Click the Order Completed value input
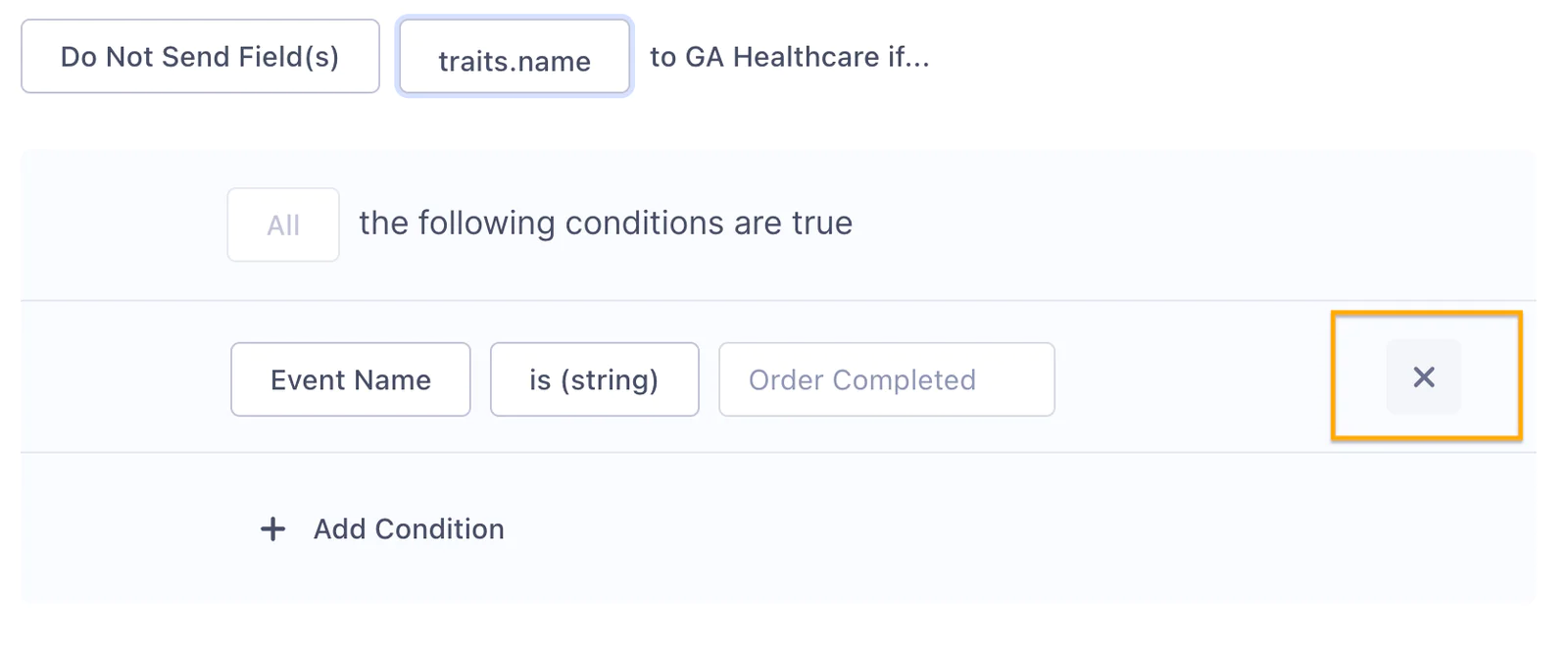The image size is (1568, 650). tap(885, 379)
